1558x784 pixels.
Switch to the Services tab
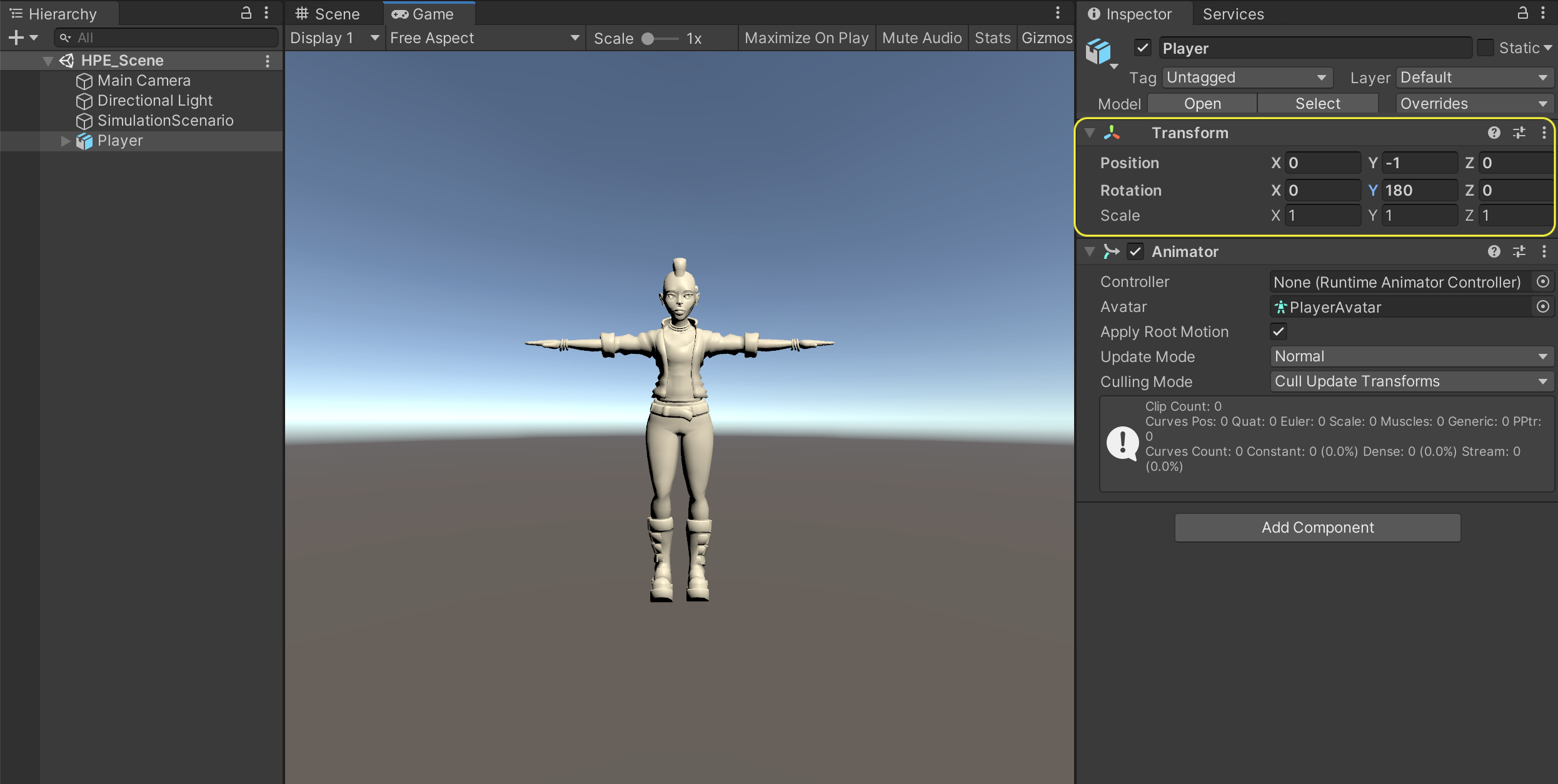(1233, 14)
